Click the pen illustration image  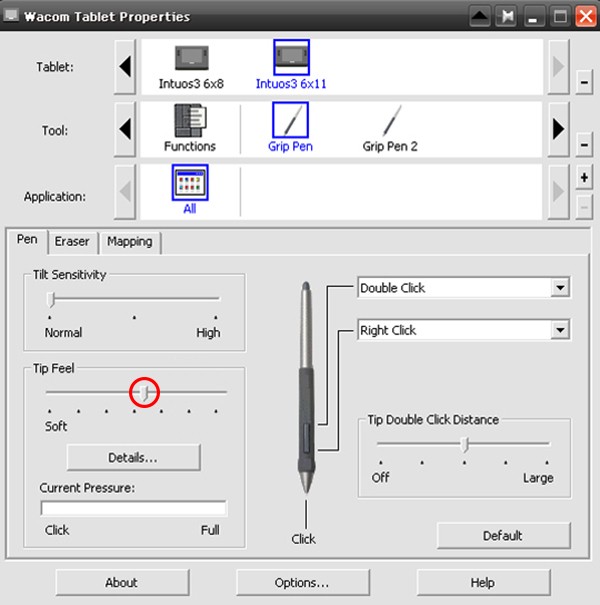[x=307, y=388]
